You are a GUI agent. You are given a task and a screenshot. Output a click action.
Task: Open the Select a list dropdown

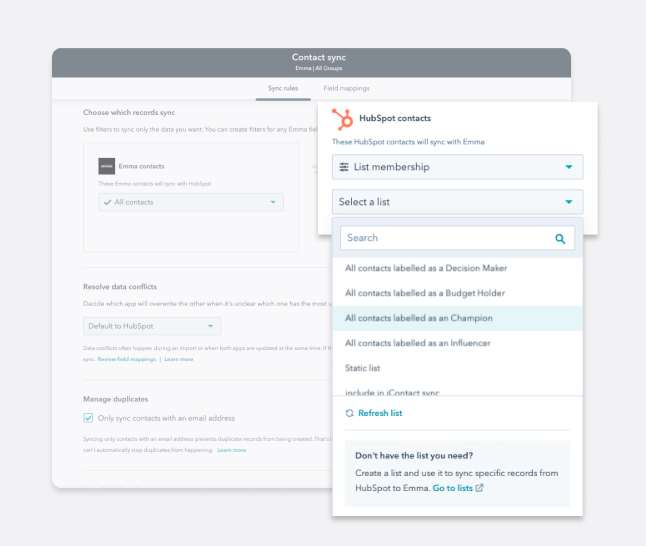point(457,202)
